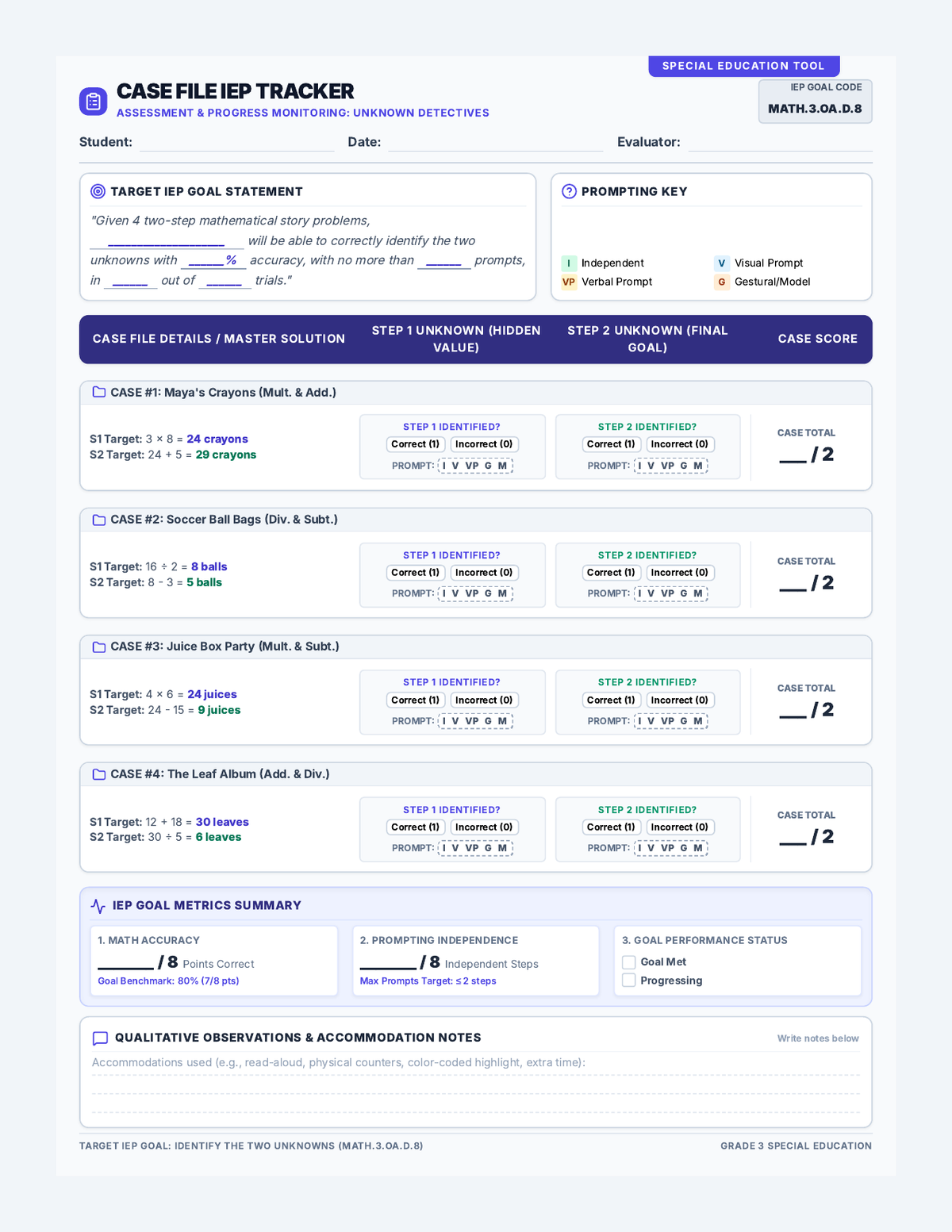This screenshot has height=1232, width=952.
Task: Click the Prompting Independence steps blank
Action: point(388,963)
